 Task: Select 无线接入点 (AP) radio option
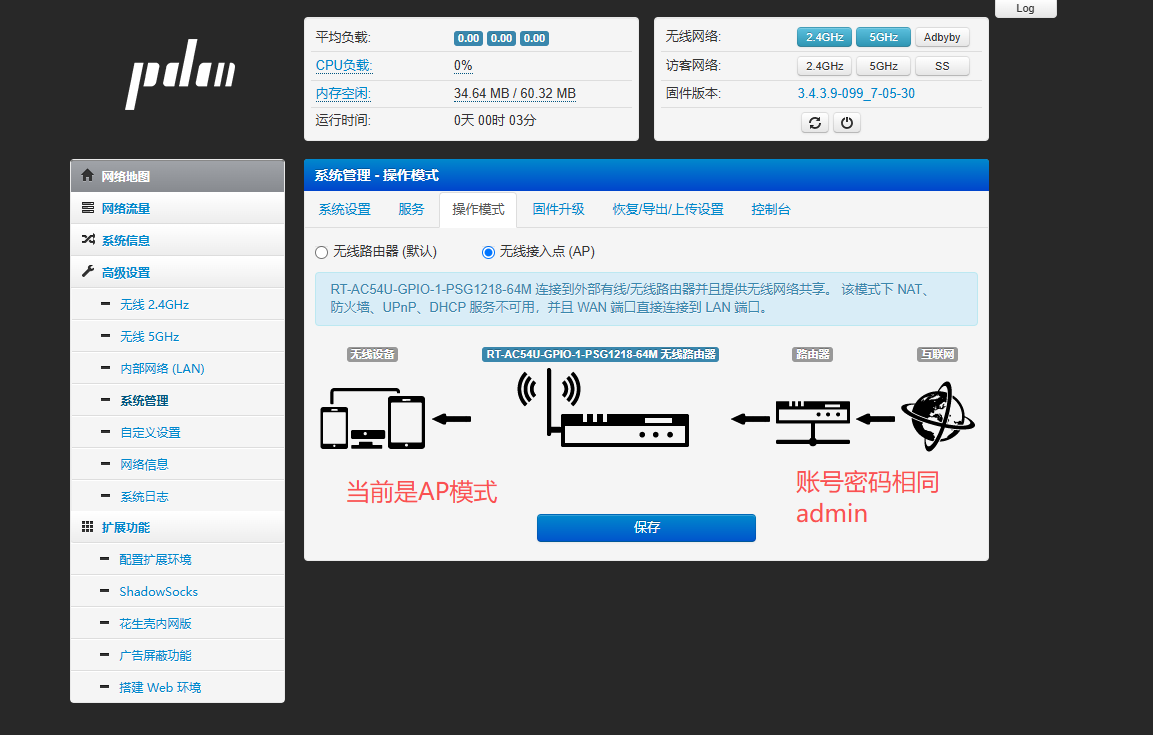489,252
